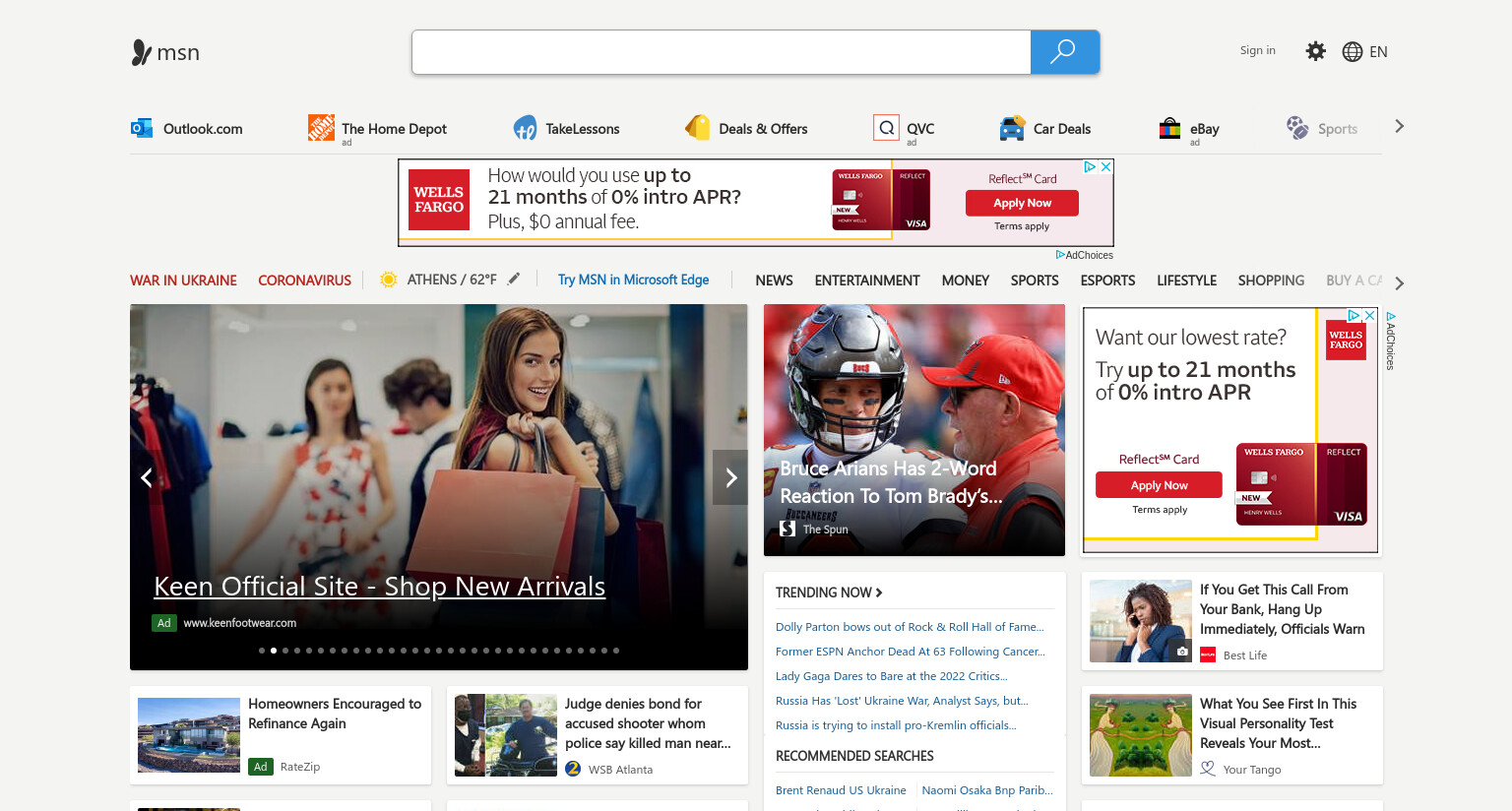The width and height of the screenshot is (1512, 811).
Task: Open LIFESTYLE category
Action: click(x=1186, y=281)
